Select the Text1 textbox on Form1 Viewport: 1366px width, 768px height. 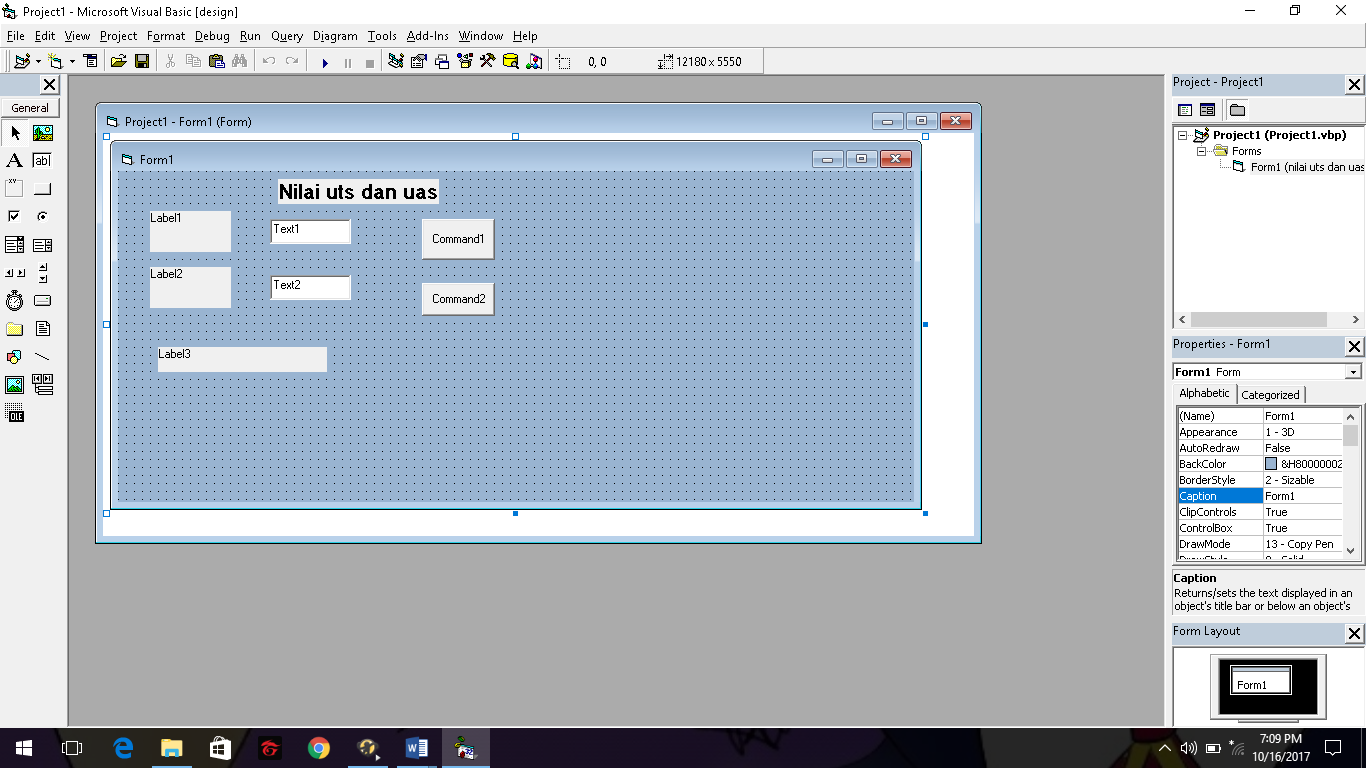click(310, 231)
